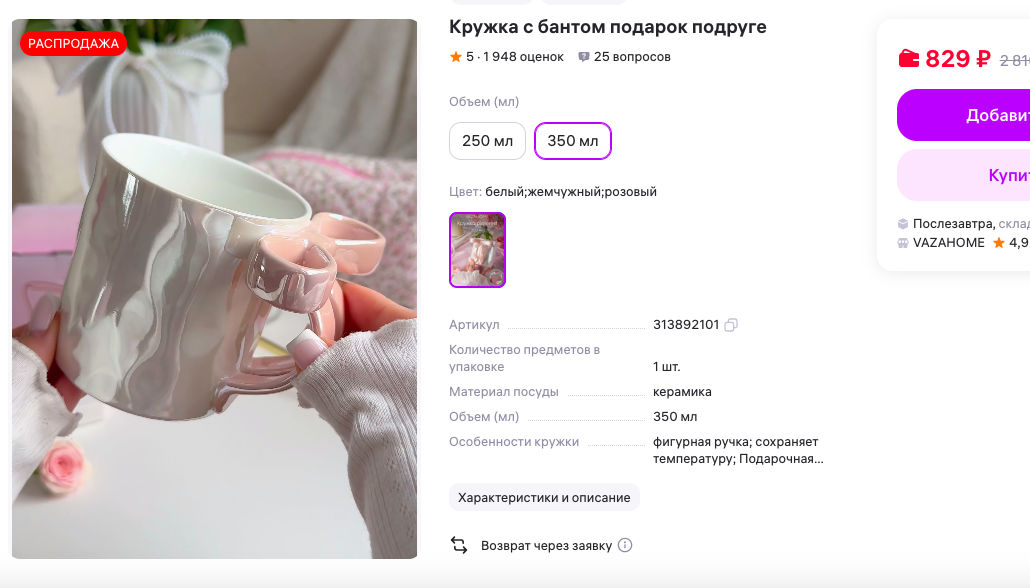This screenshot has width=1030, height=588.
Task: Click the orange rating star
Action: 455,57
